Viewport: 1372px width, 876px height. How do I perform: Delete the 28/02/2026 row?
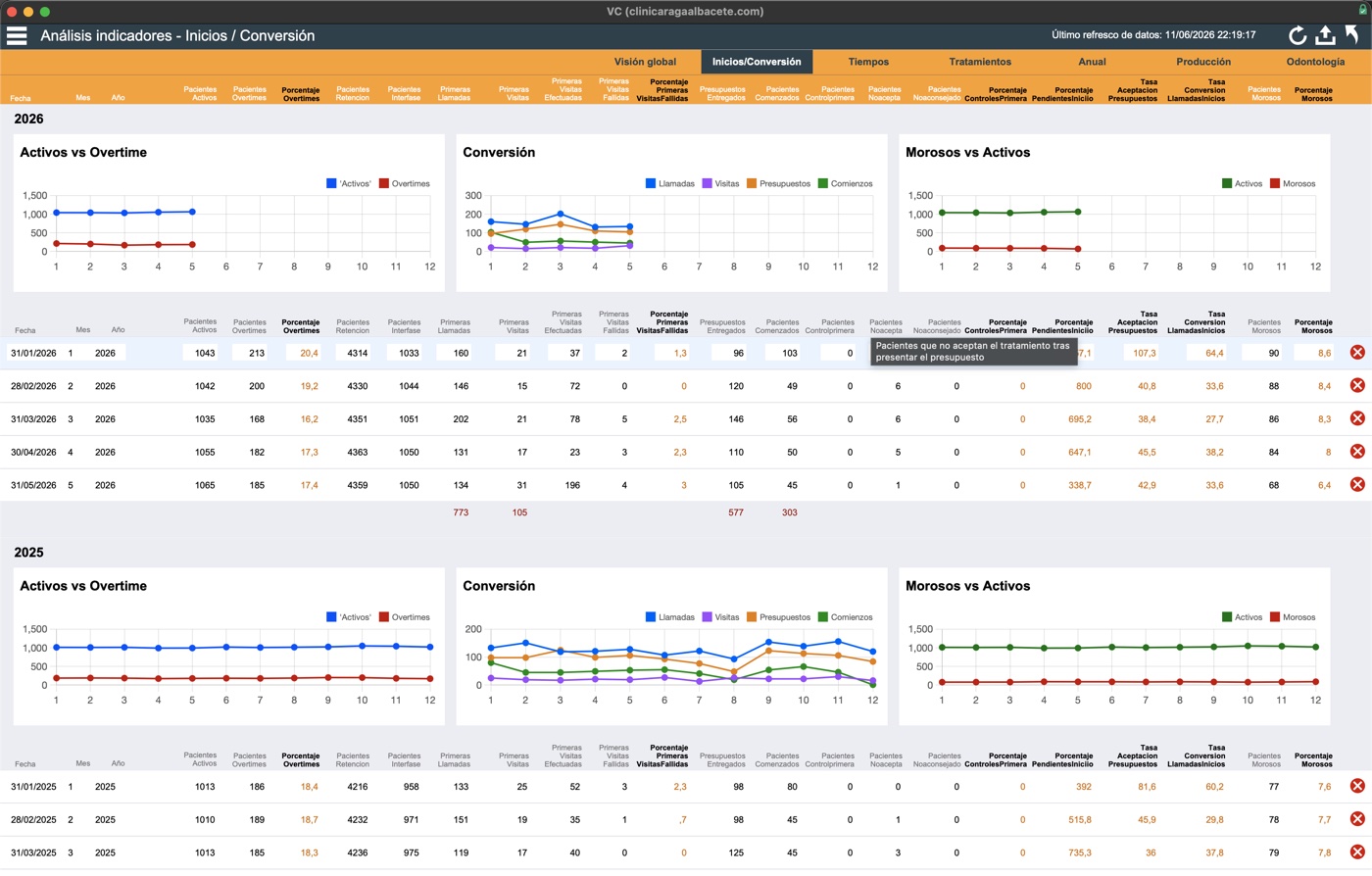[x=1357, y=385]
